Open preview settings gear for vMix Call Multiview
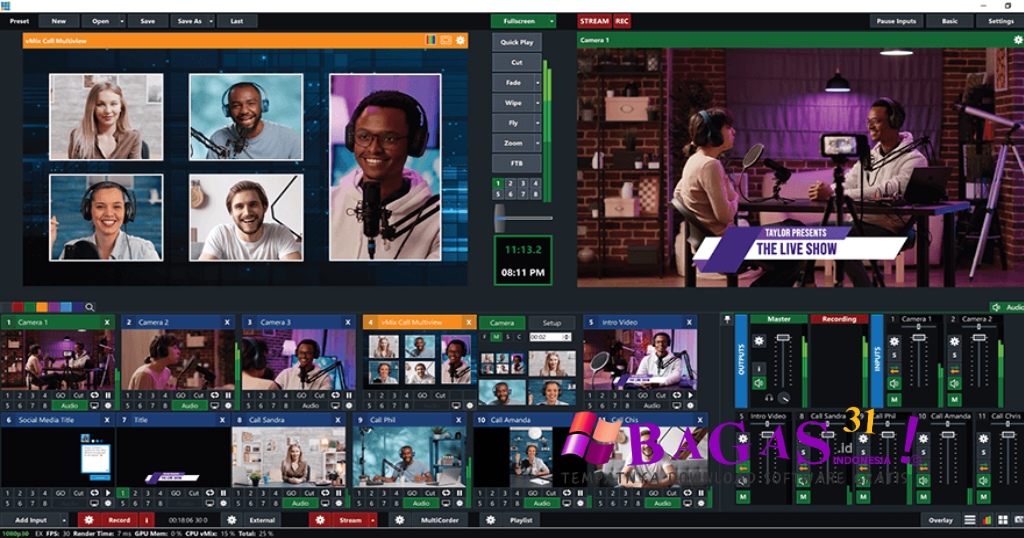 (460, 40)
